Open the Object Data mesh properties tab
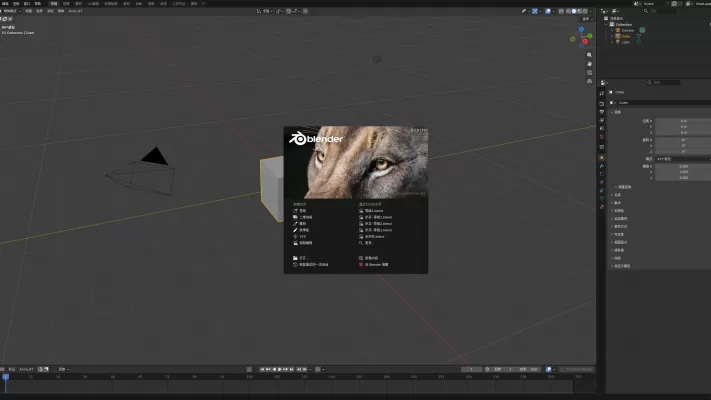 602,199
